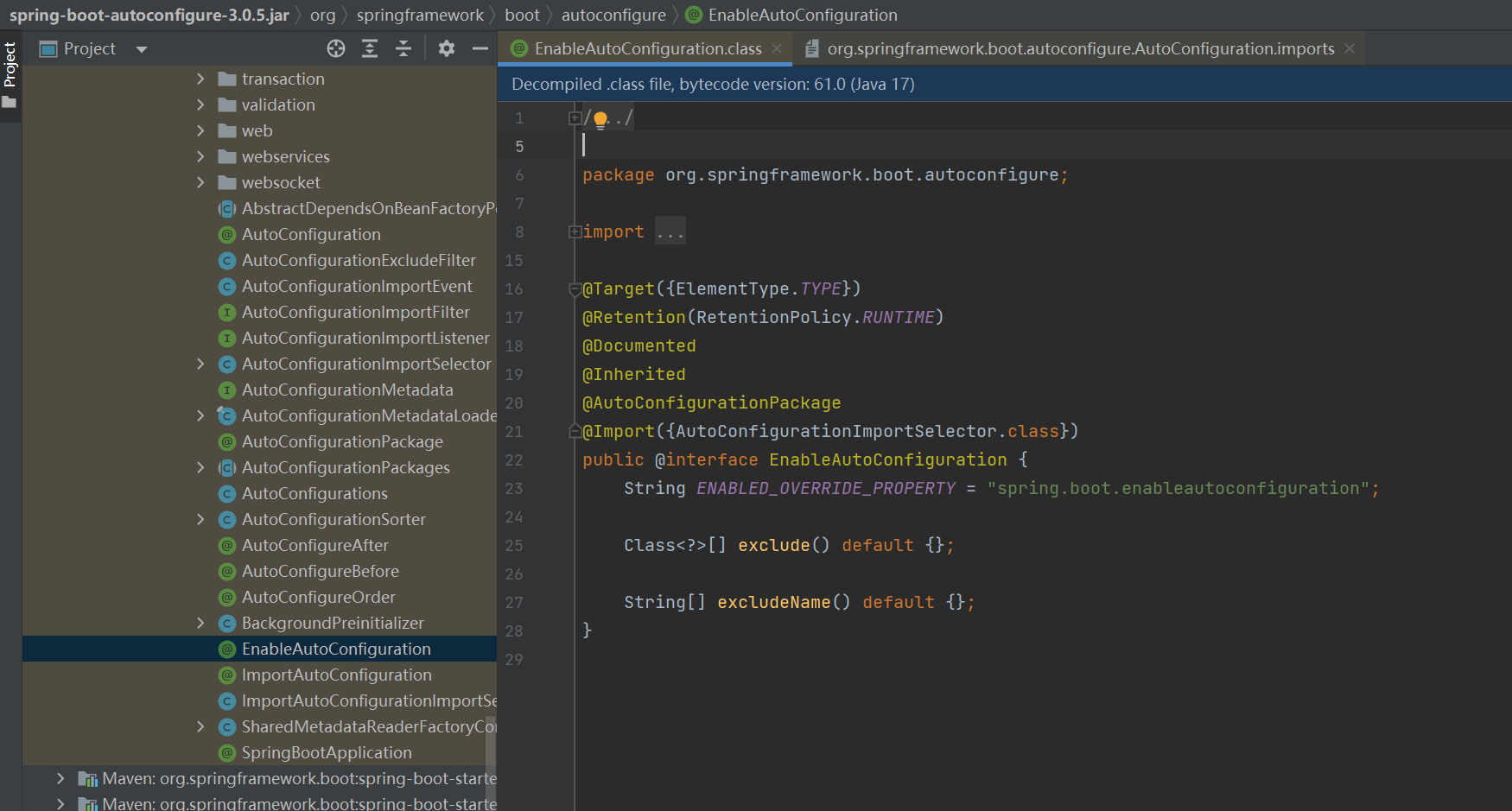Screen dimensions: 1512x811
Task: Expand the websocket folder
Action: click(x=200, y=182)
